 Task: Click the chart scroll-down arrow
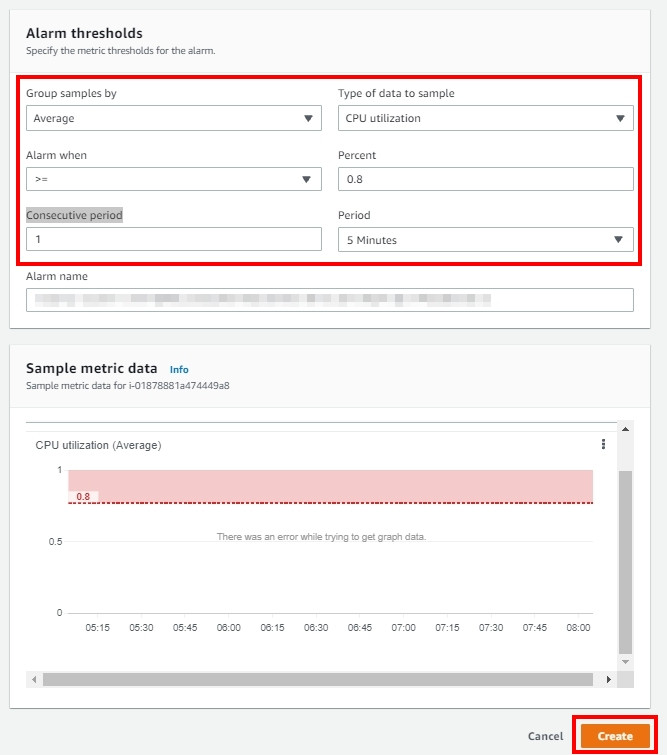pyautogui.click(x=625, y=662)
